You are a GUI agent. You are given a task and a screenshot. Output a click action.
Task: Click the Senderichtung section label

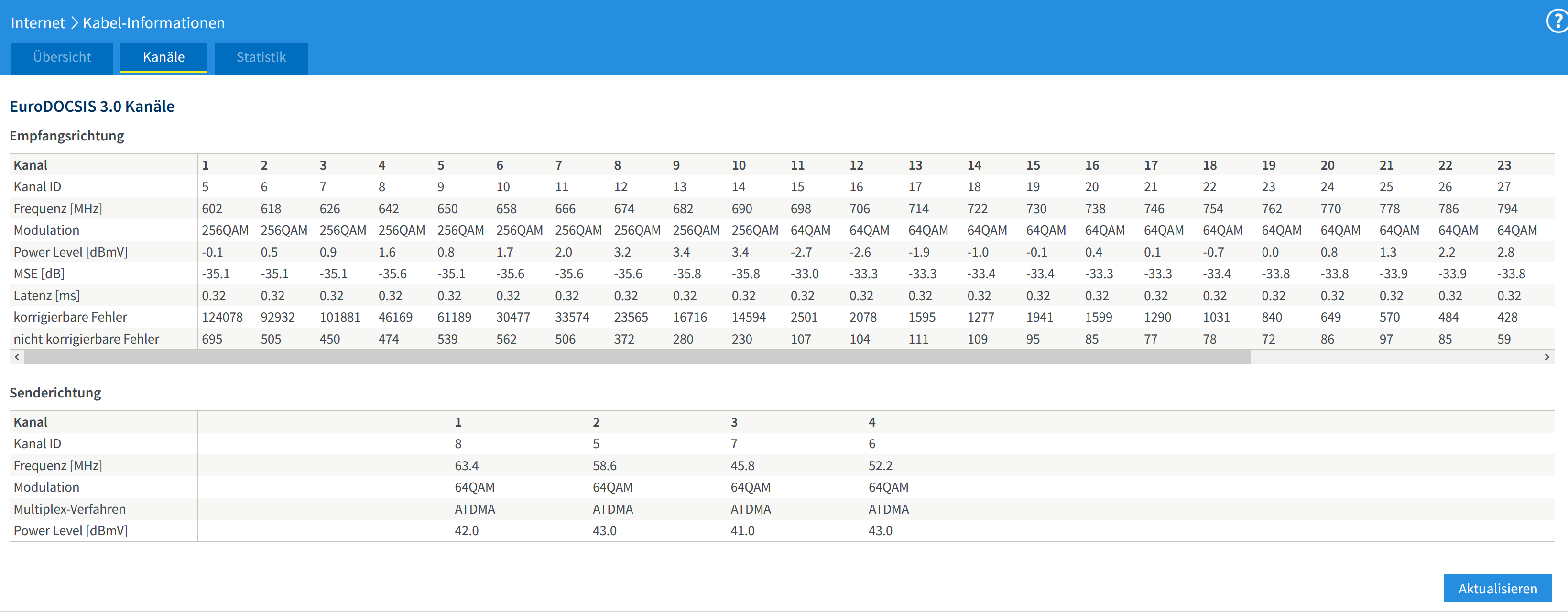tap(55, 393)
